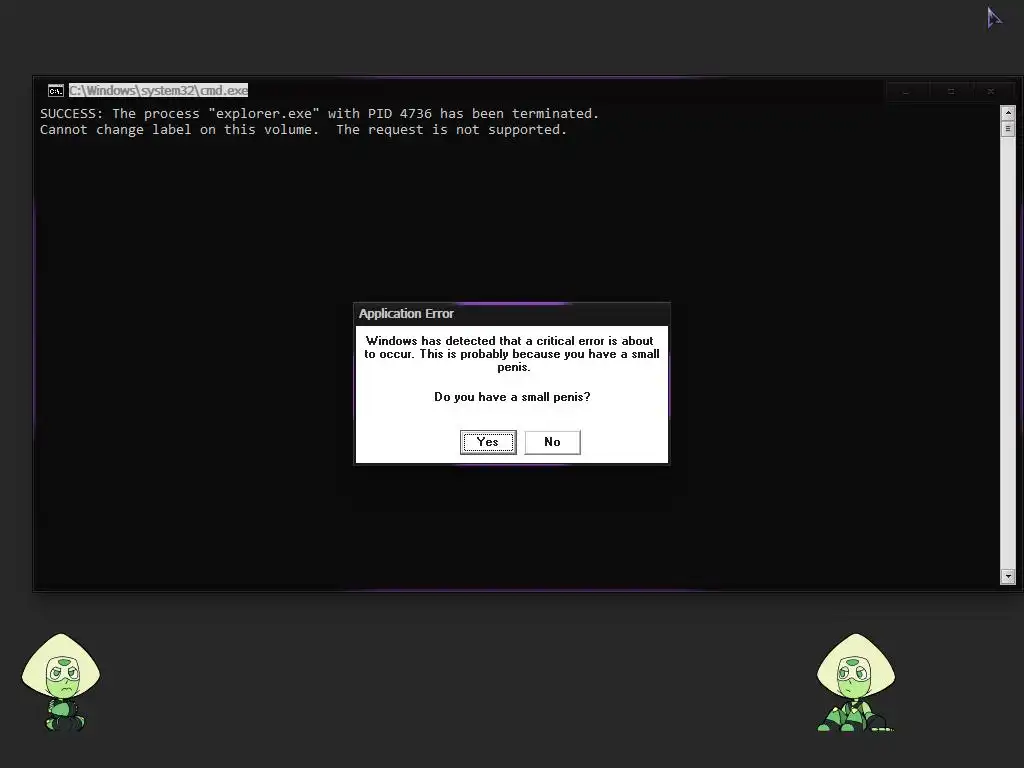Viewport: 1024px width, 768px height.
Task: Click the scroll up arrow in the cmd window
Action: 1008,113
